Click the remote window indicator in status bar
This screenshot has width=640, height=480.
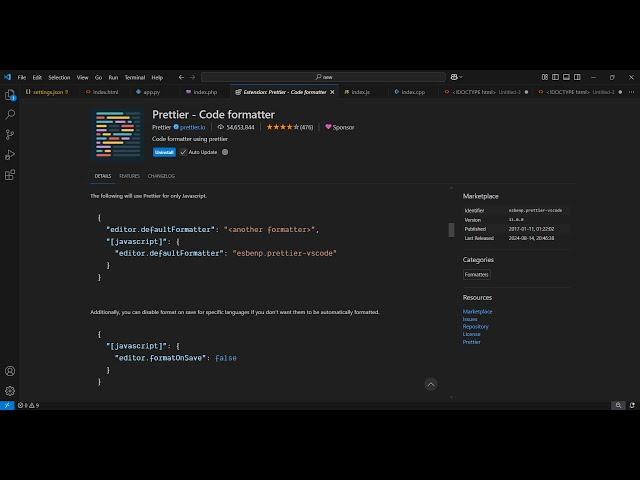[x=7, y=405]
